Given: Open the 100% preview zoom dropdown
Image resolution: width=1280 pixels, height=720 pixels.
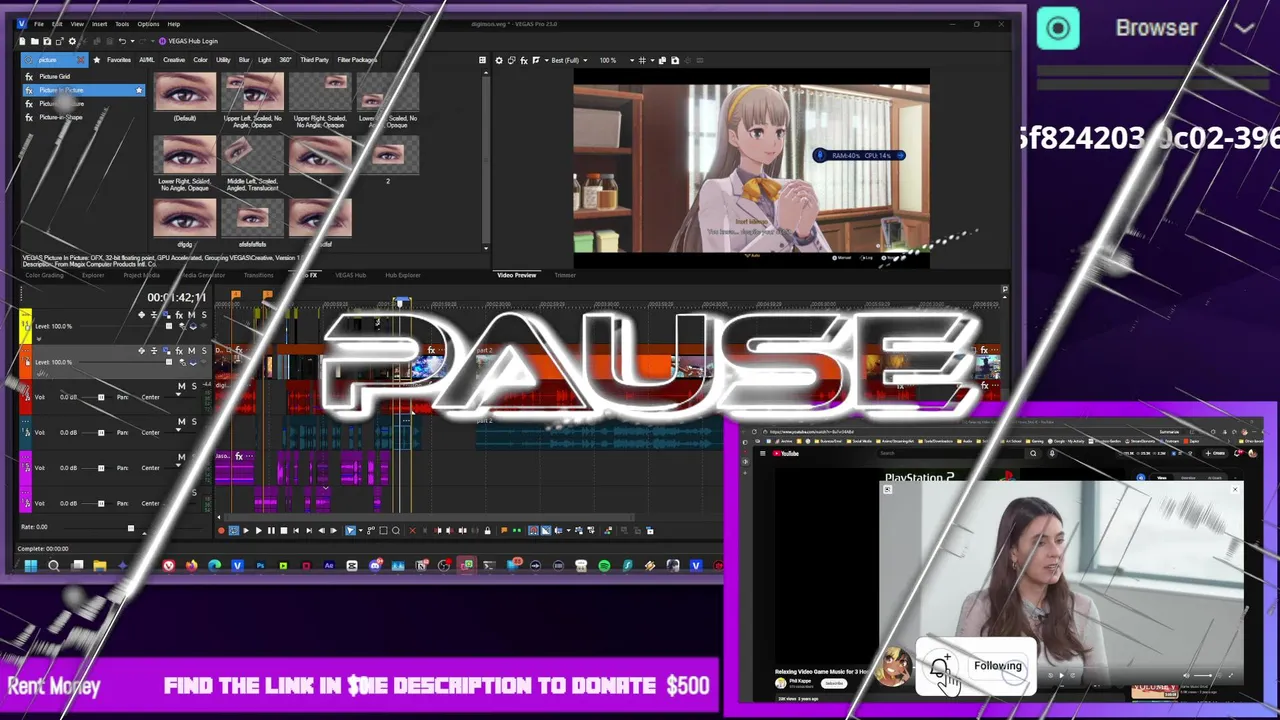Looking at the screenshot, I should point(632,60).
